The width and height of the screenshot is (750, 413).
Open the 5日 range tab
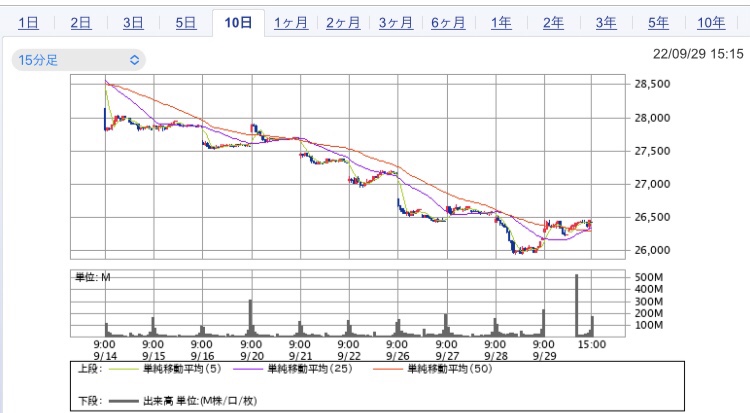(186, 22)
